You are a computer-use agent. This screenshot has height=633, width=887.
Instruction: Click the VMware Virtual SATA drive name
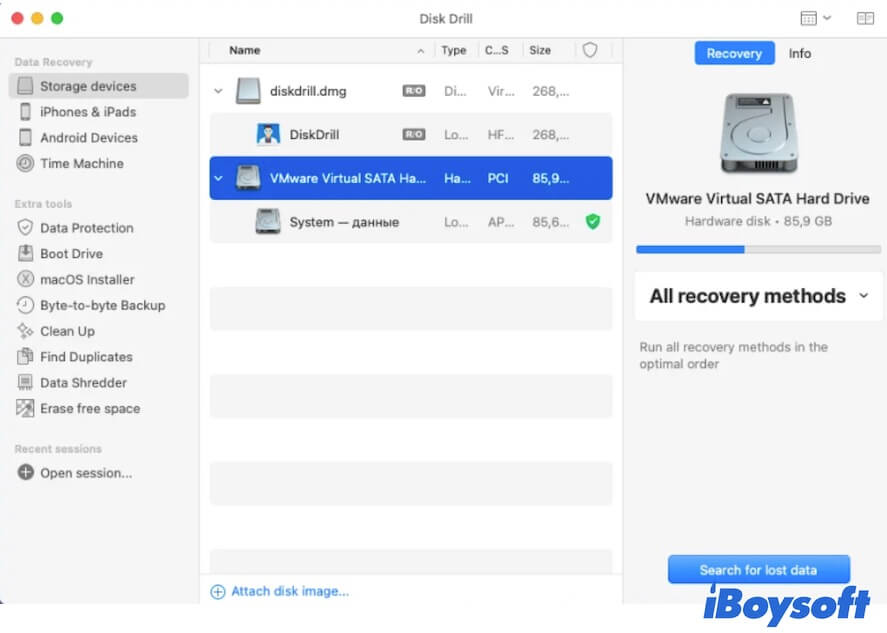point(348,178)
